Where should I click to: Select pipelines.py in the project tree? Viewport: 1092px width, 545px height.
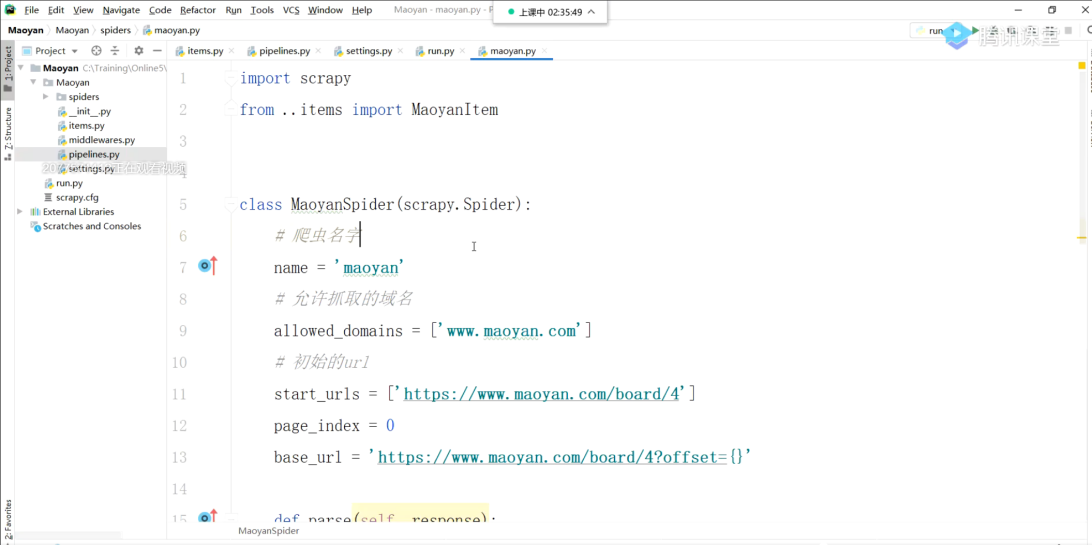[x=88, y=155]
